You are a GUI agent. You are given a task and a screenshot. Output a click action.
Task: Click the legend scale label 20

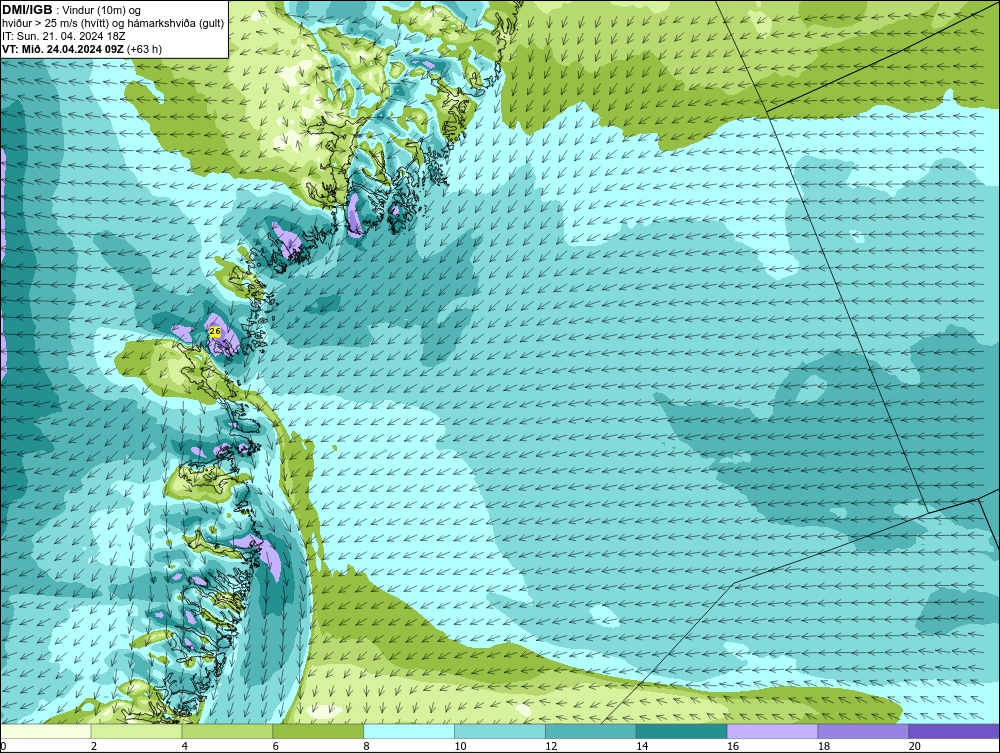(x=915, y=746)
